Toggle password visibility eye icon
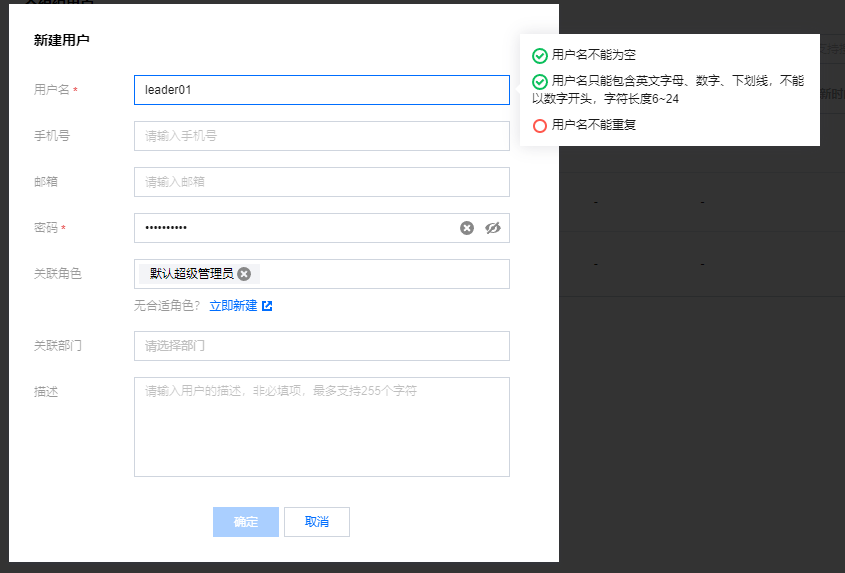The width and height of the screenshot is (845, 573). pos(493,228)
